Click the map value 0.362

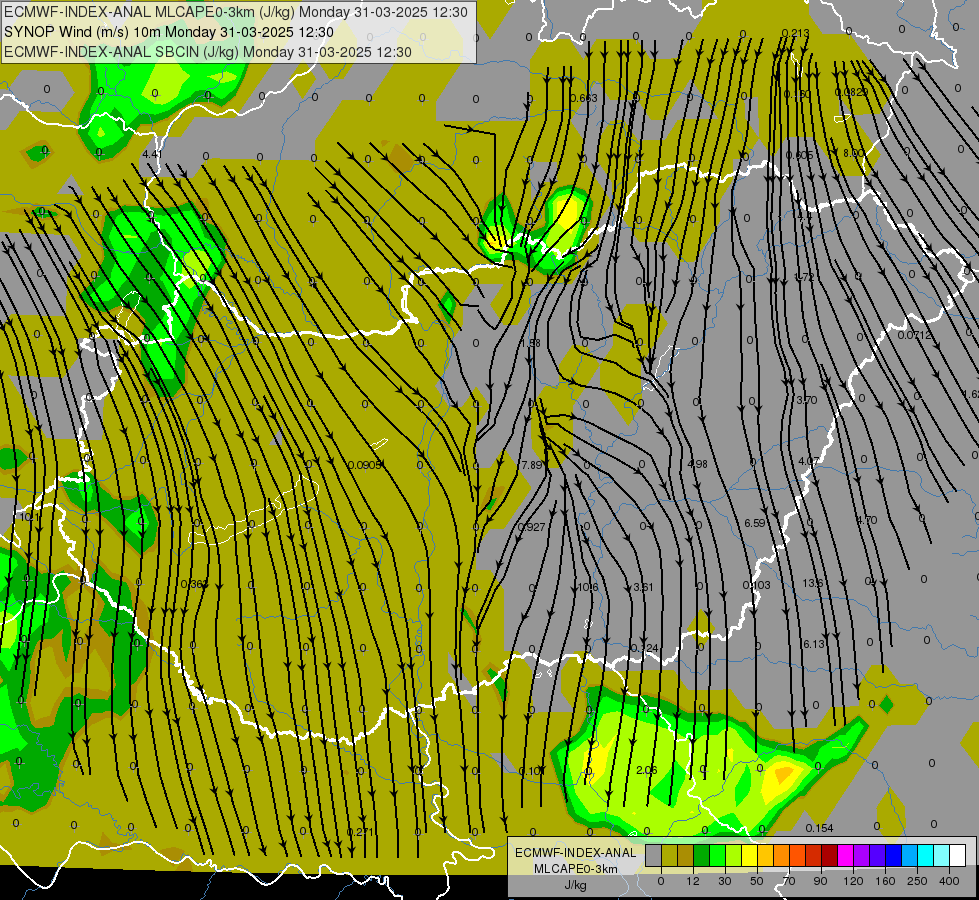[194, 584]
